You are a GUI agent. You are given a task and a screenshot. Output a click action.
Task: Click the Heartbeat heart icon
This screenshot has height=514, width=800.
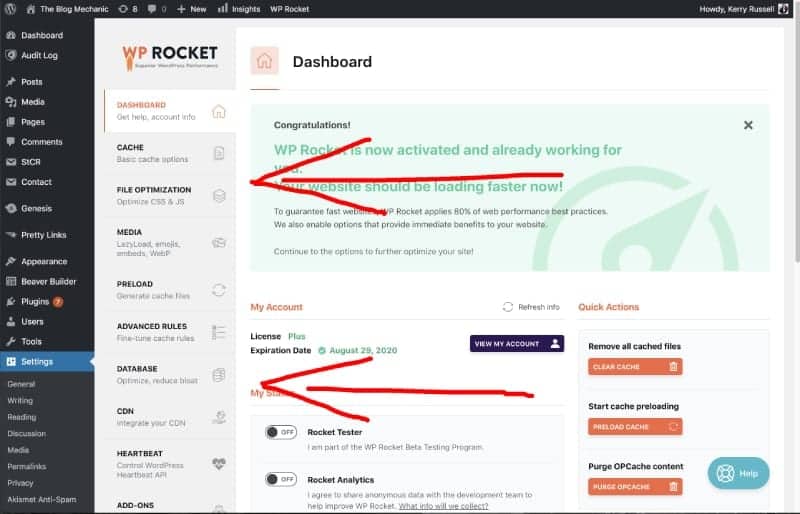click(x=219, y=464)
